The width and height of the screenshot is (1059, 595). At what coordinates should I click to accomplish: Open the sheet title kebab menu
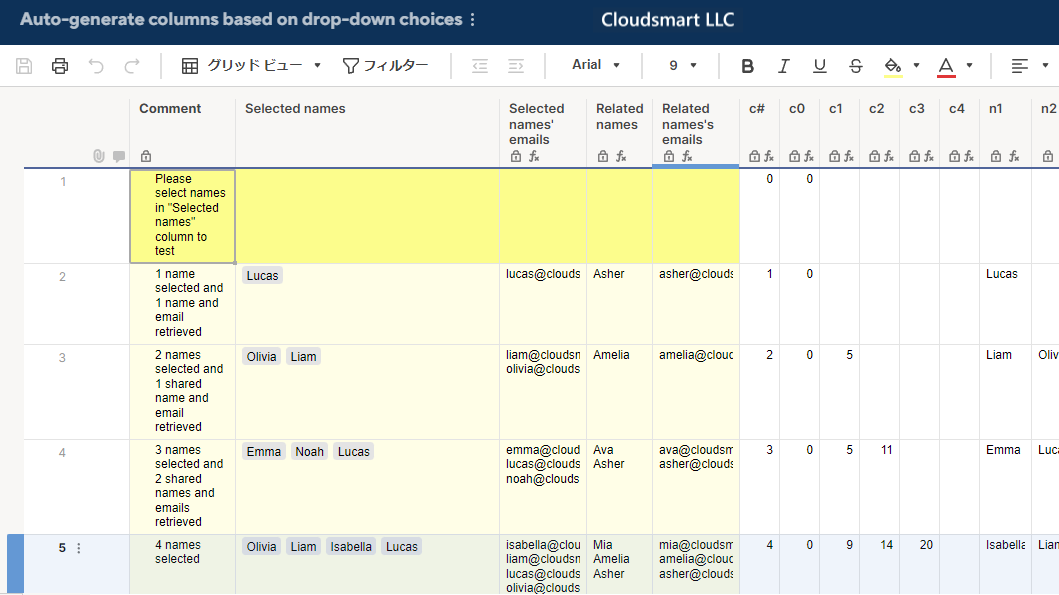tap(473, 18)
